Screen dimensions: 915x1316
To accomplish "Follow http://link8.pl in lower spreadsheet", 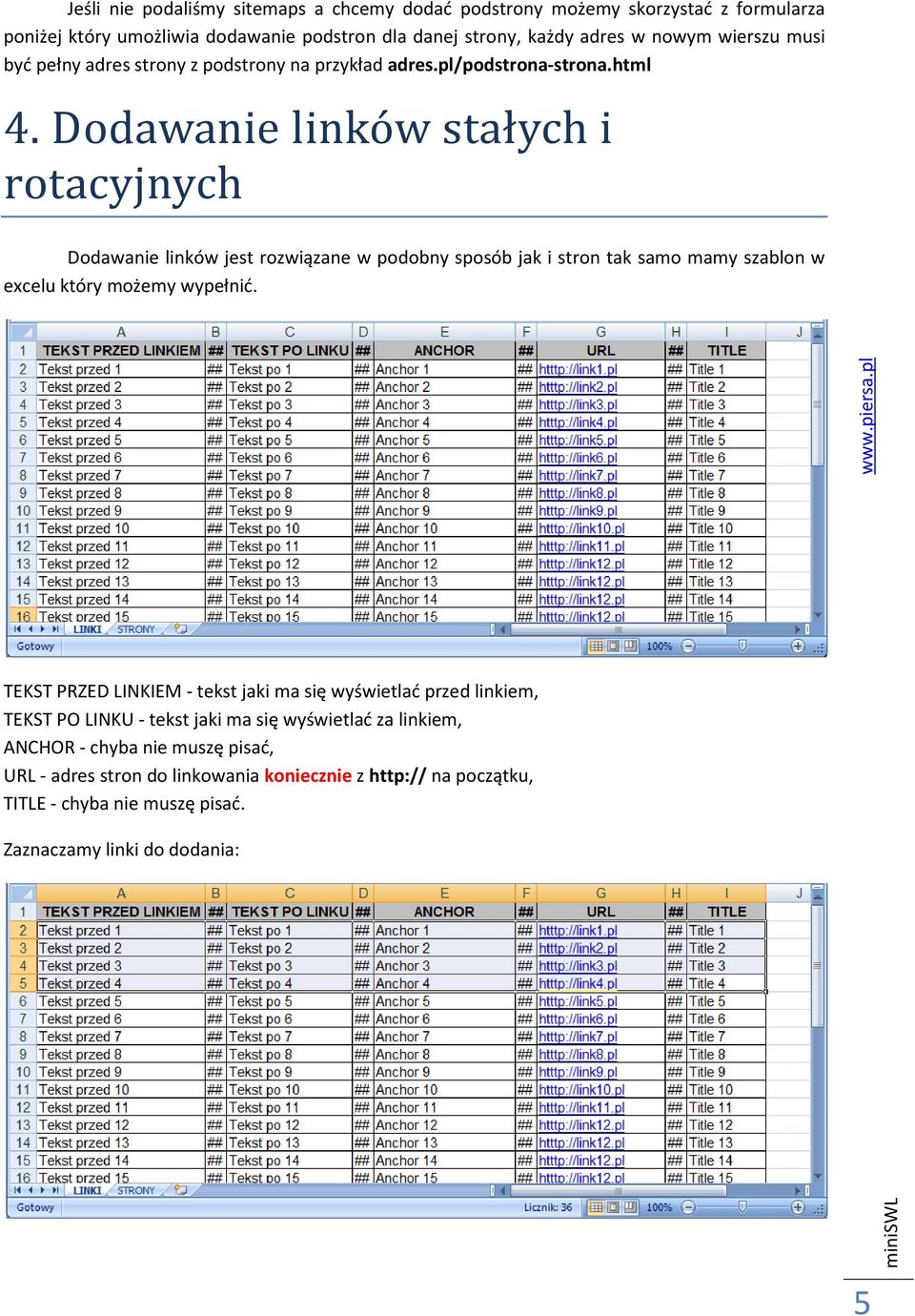I will pos(578,1055).
